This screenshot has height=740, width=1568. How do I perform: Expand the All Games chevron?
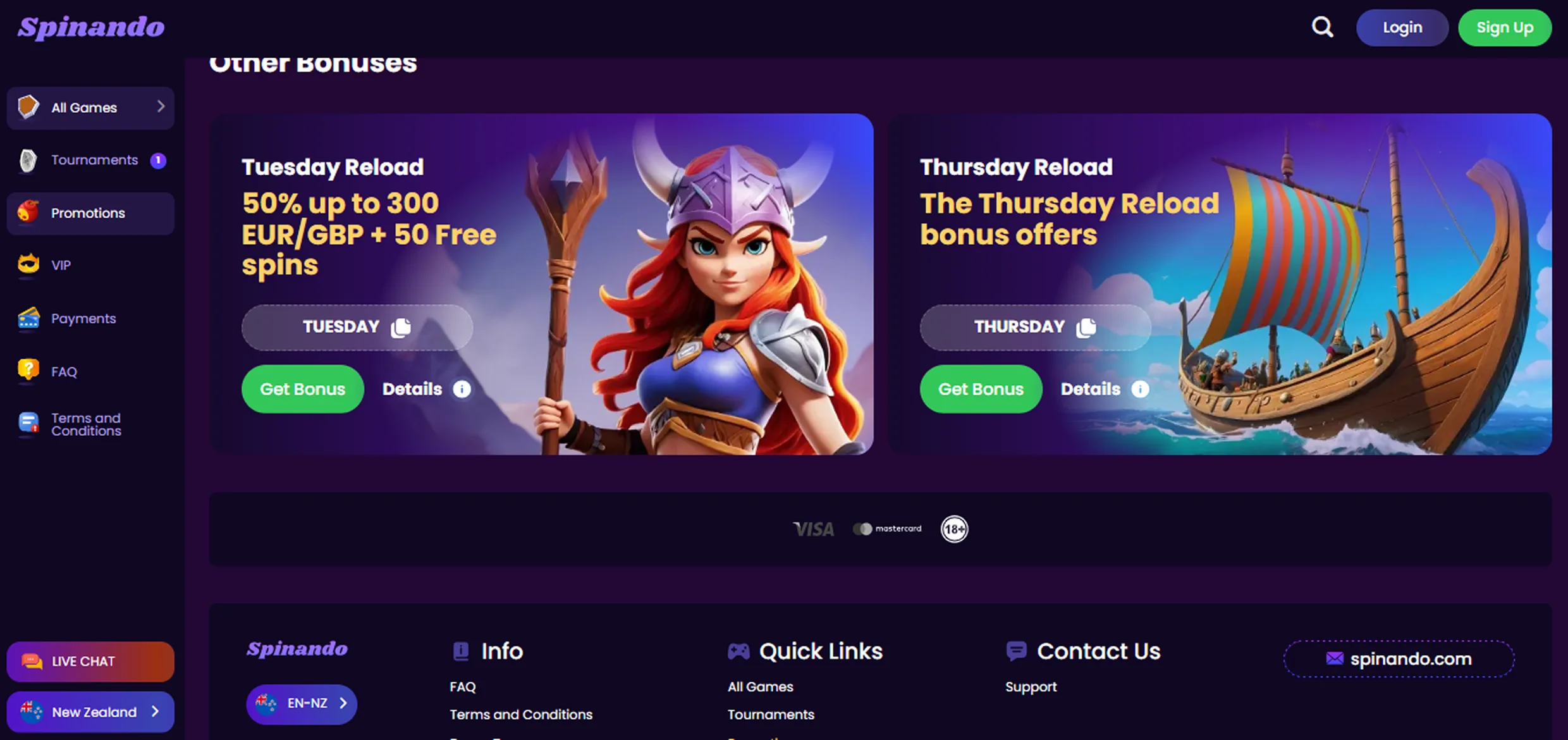coord(161,107)
